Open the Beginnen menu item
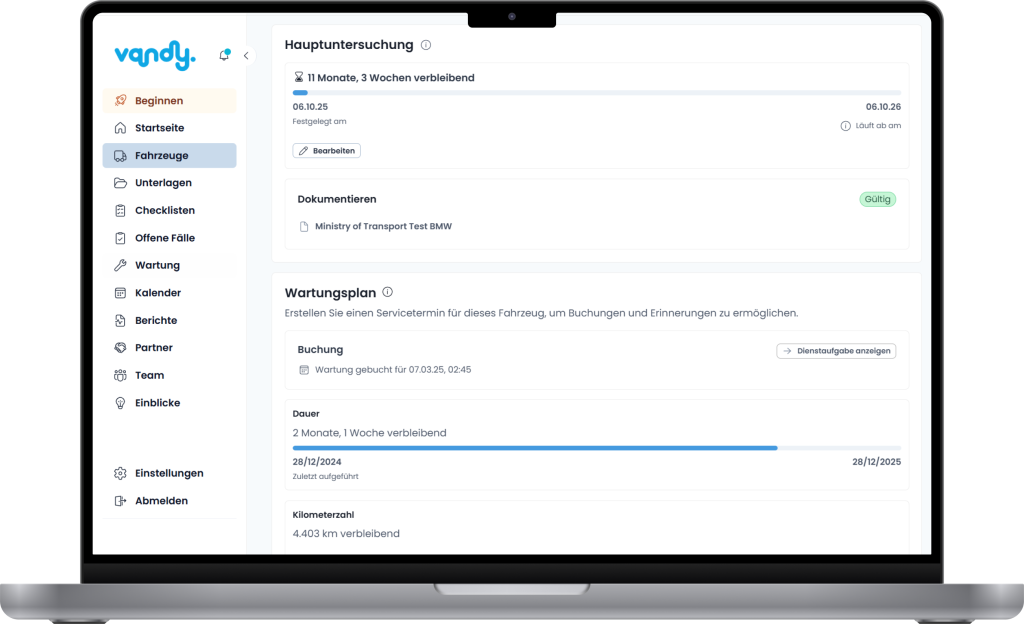This screenshot has height=624, width=1024. click(x=159, y=101)
